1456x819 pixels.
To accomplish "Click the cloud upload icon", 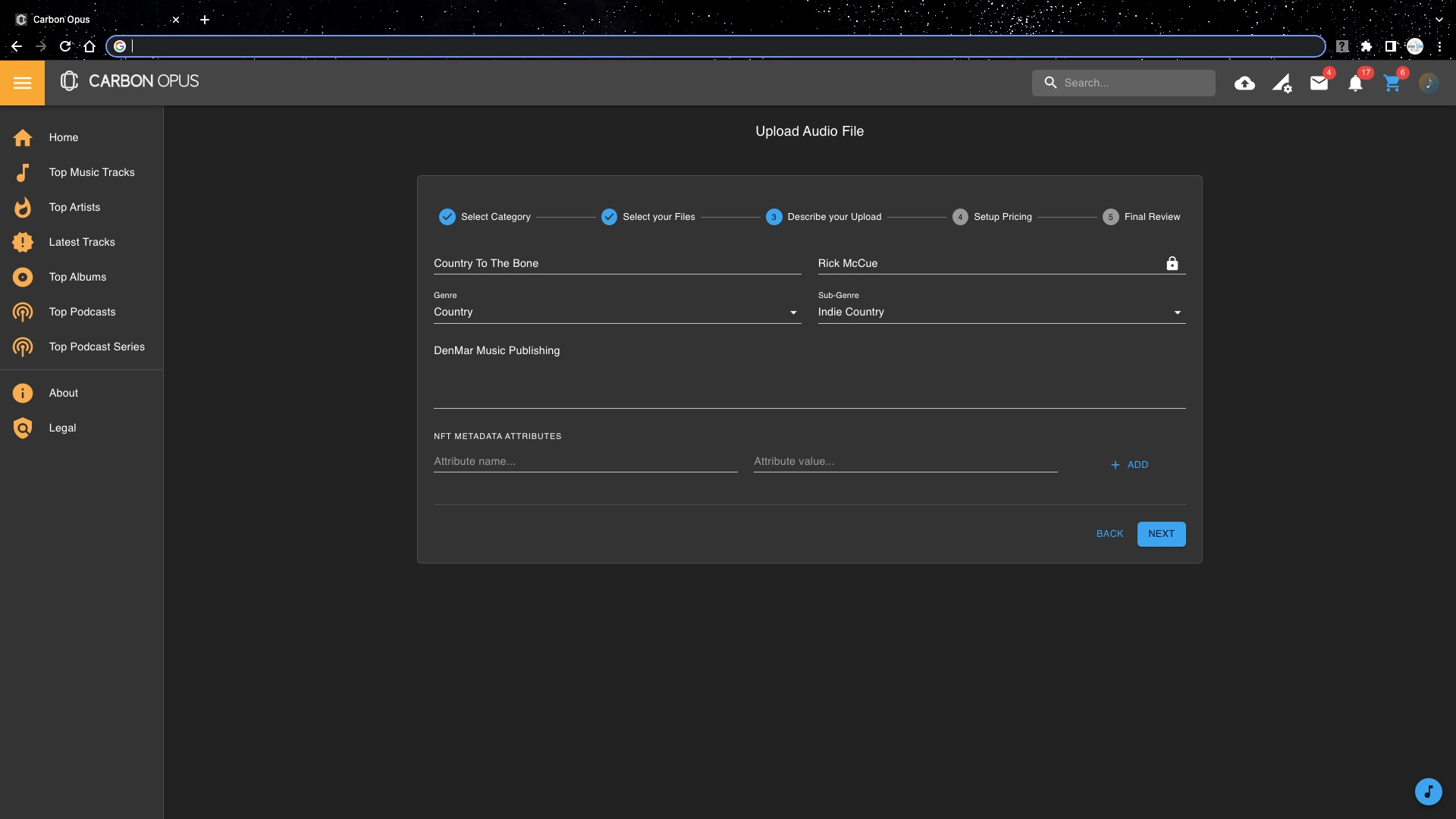I will [x=1244, y=83].
